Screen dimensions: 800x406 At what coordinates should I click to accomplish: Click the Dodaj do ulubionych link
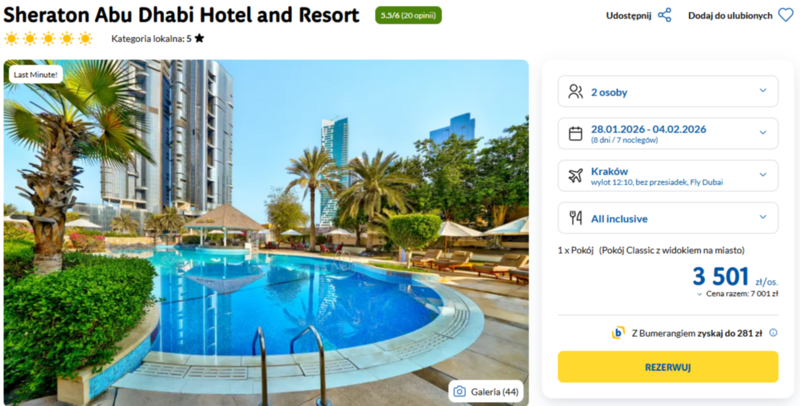point(730,15)
